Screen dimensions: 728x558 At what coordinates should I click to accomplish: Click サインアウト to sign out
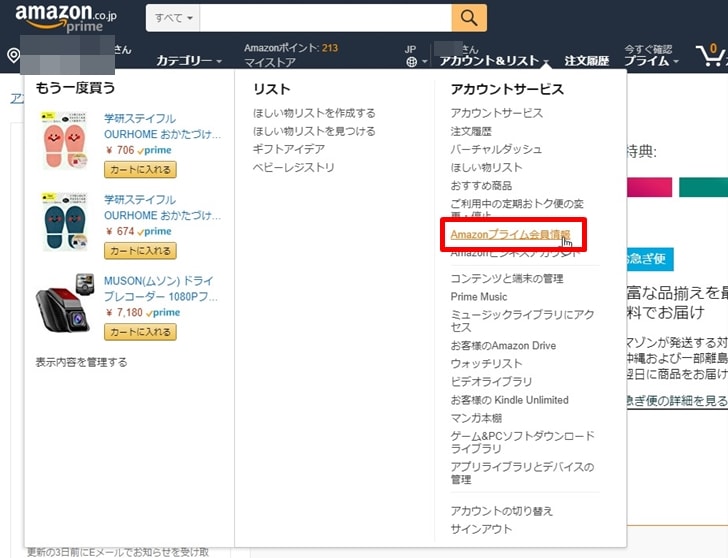tap(481, 529)
